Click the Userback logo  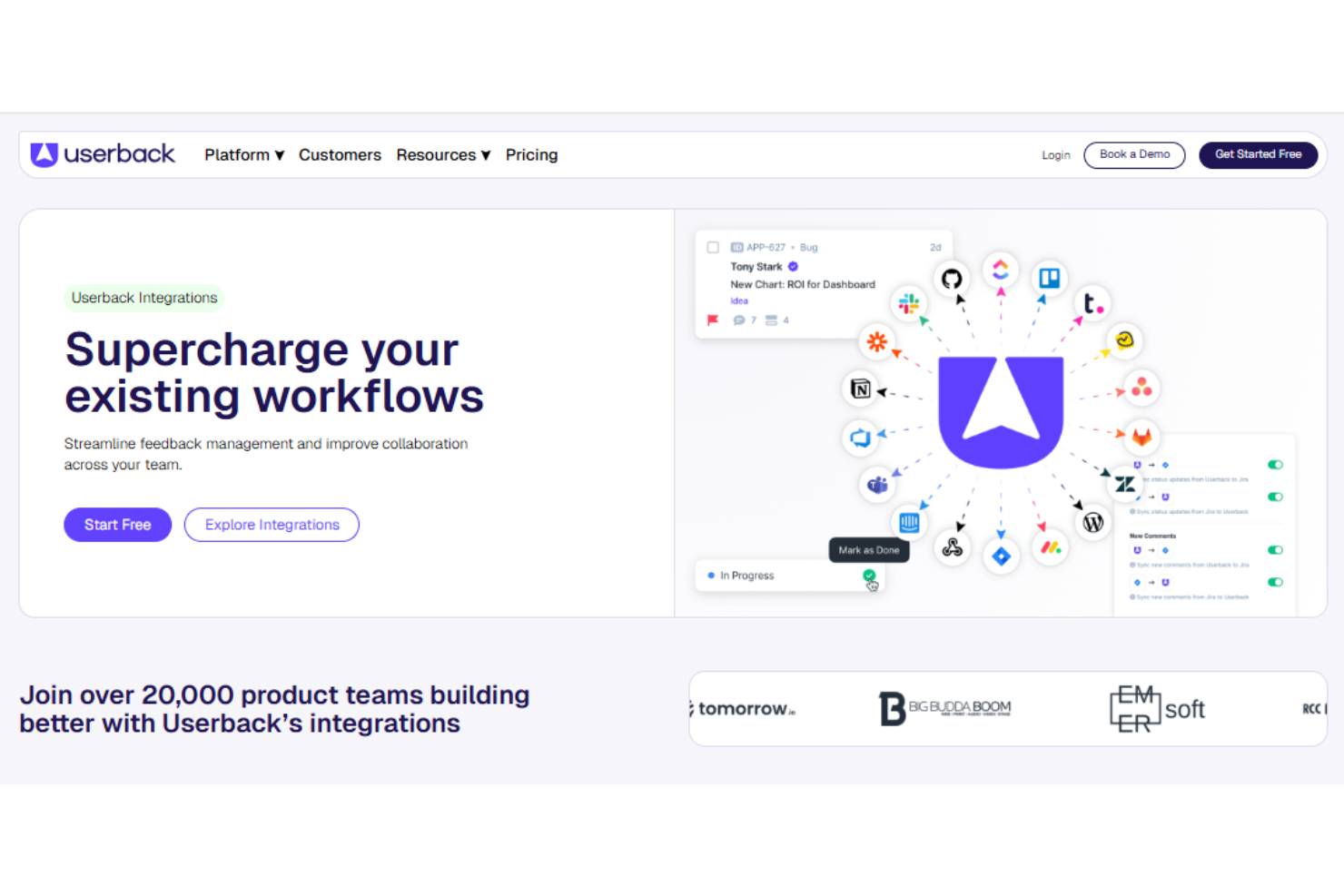click(x=103, y=154)
